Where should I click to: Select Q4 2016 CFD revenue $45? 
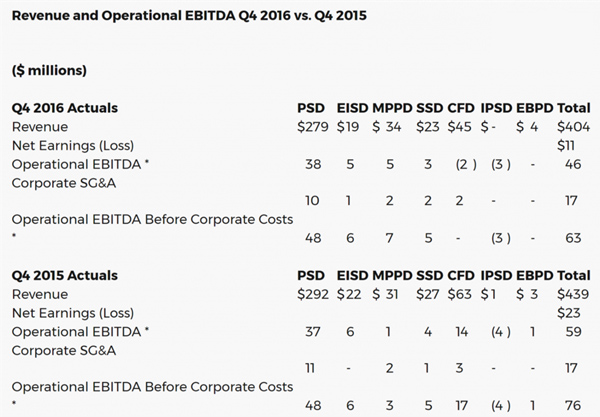459,127
